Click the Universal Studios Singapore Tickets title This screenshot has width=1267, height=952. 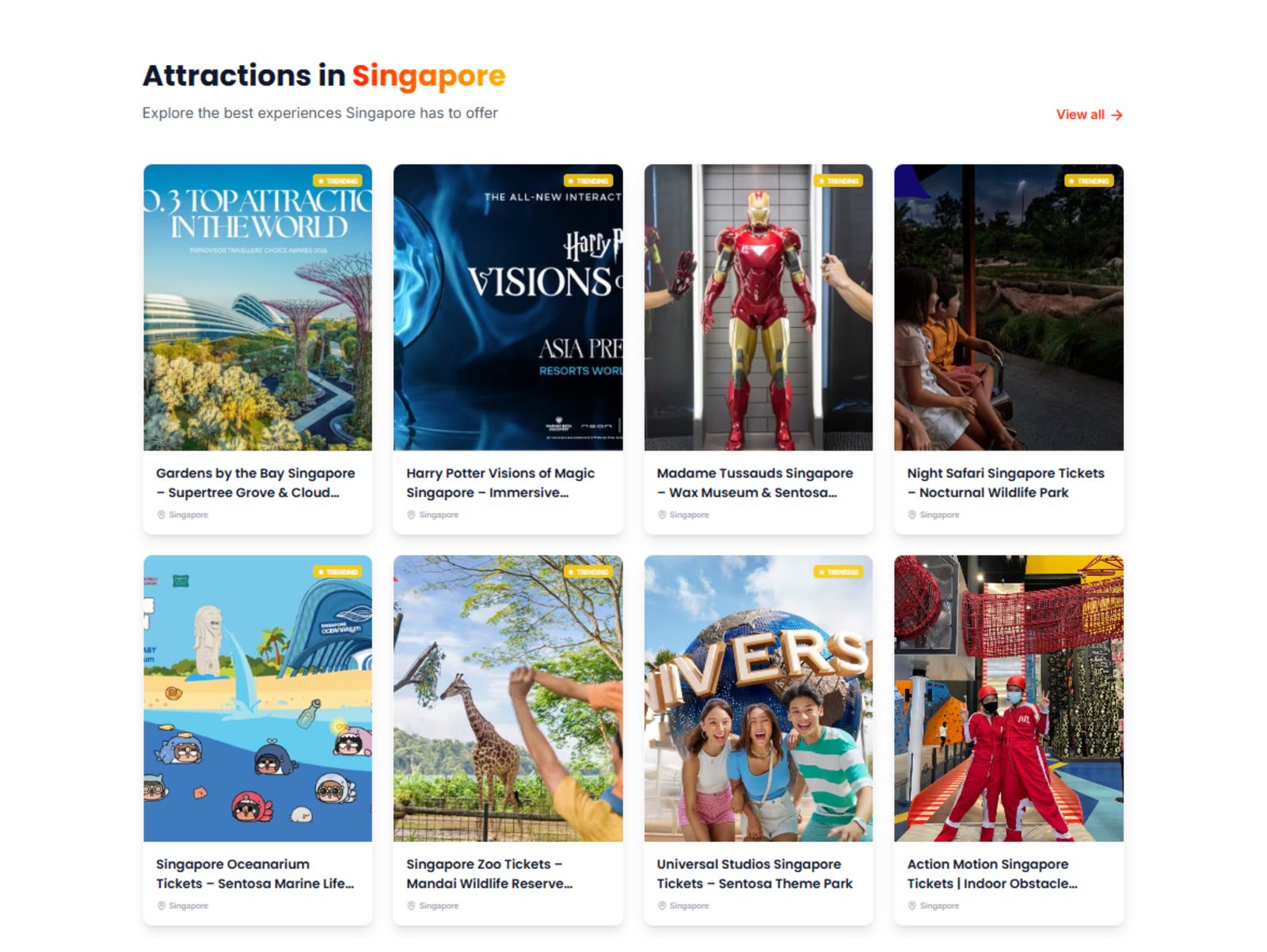[x=755, y=874]
